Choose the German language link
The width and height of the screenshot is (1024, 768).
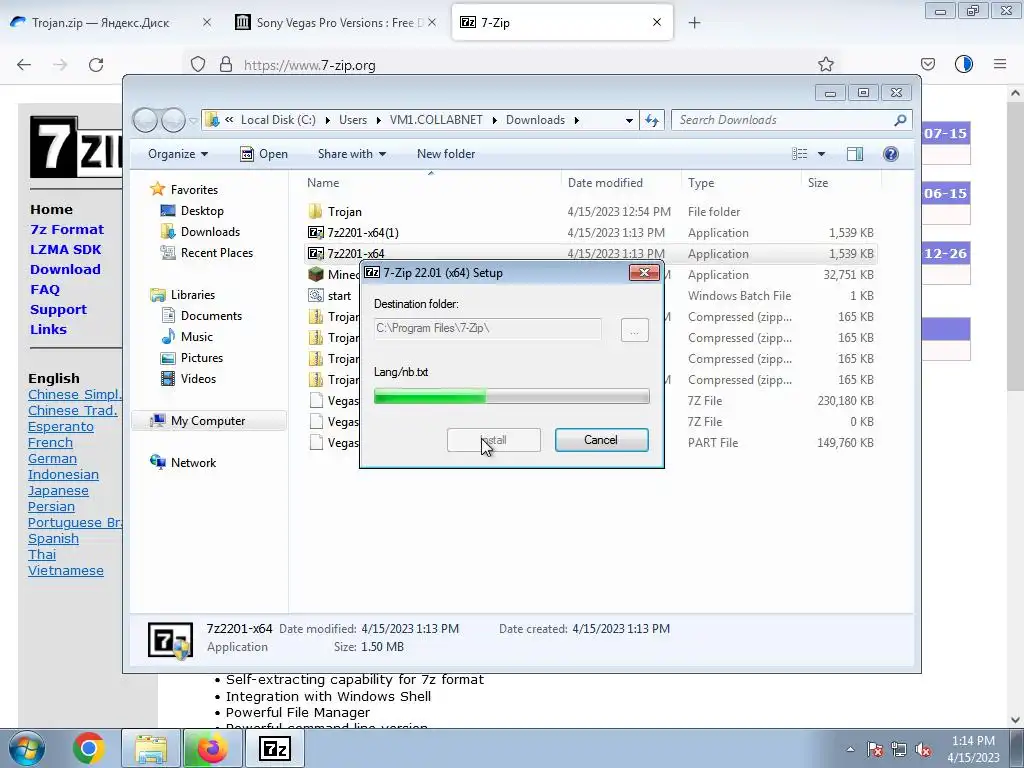coord(52,458)
